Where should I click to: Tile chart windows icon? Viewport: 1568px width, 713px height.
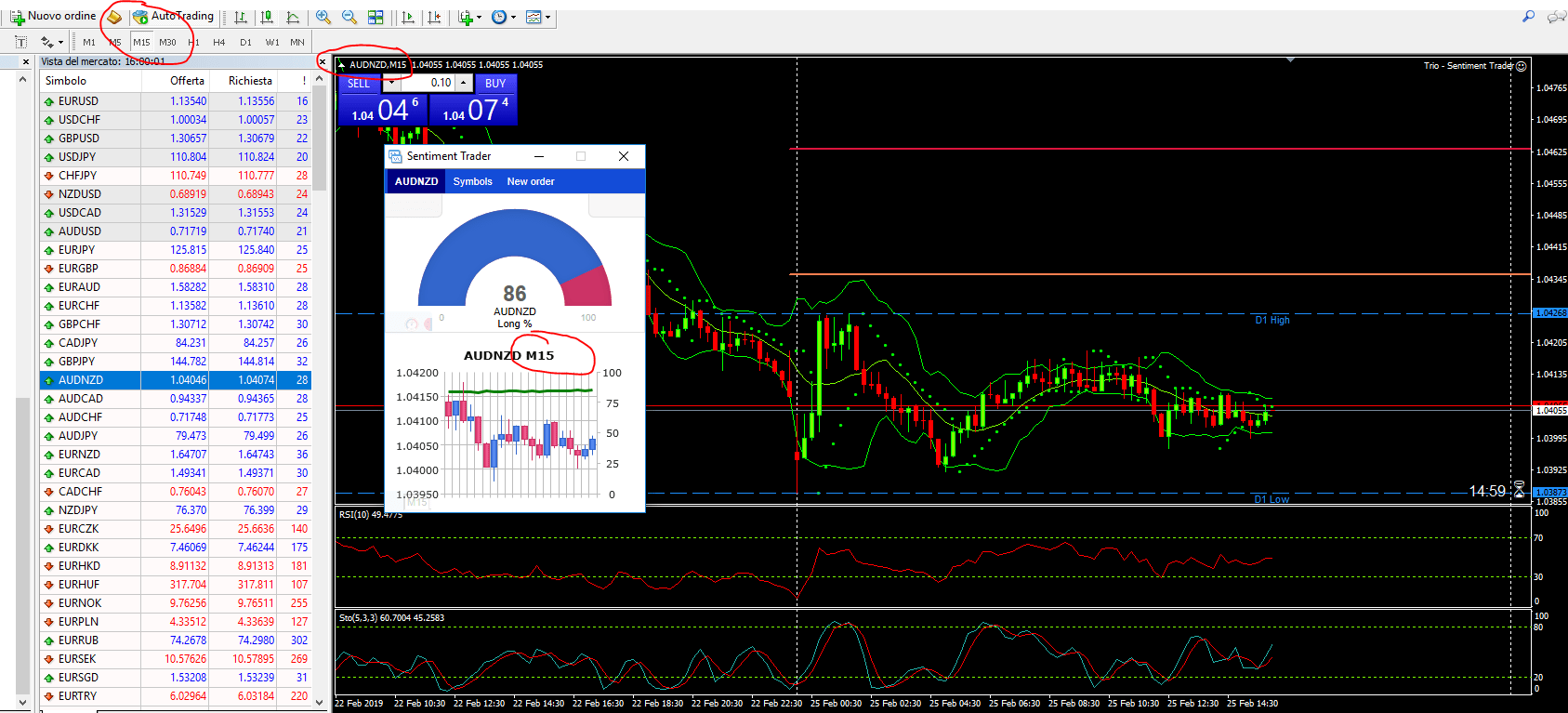pos(376,17)
